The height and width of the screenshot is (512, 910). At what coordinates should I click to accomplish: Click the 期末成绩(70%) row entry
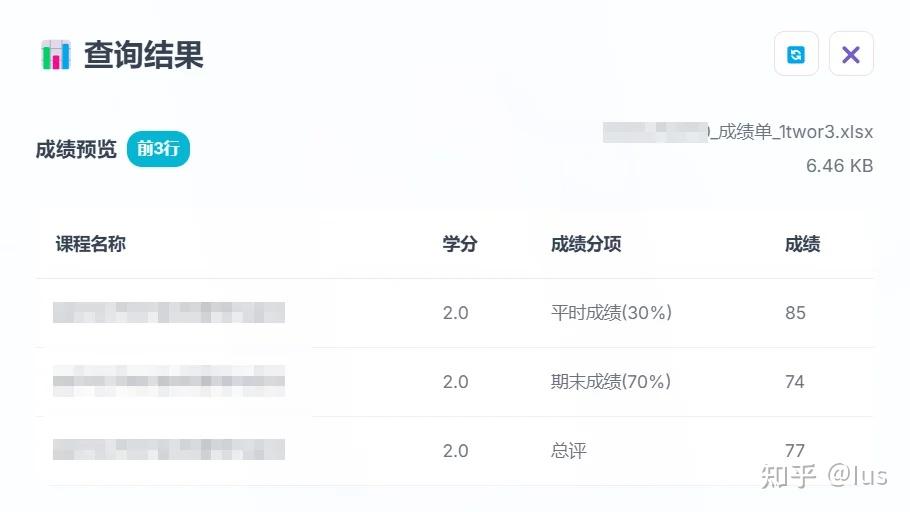tap(611, 382)
